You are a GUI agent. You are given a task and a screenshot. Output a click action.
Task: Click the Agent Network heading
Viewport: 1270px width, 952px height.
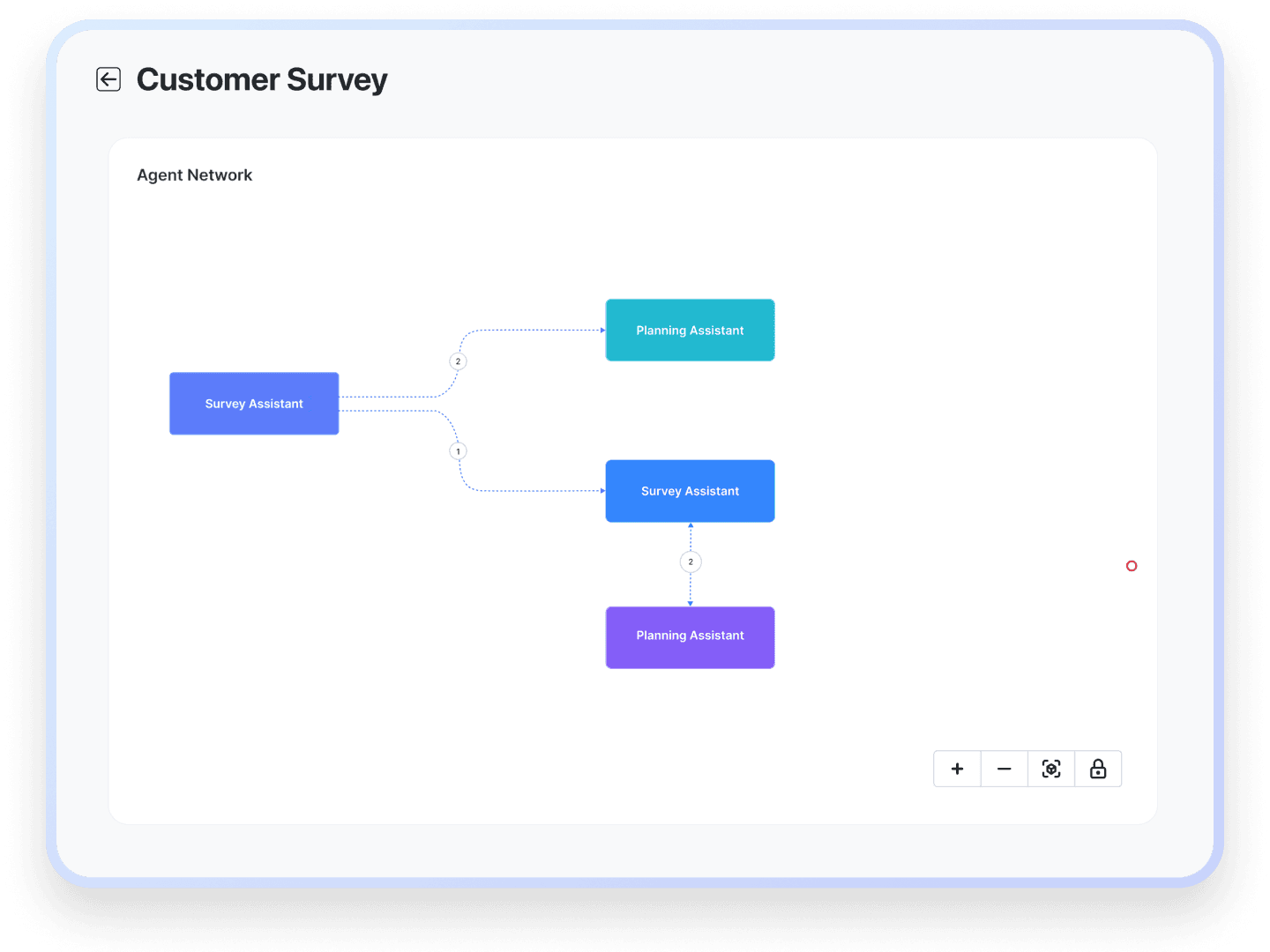click(194, 175)
